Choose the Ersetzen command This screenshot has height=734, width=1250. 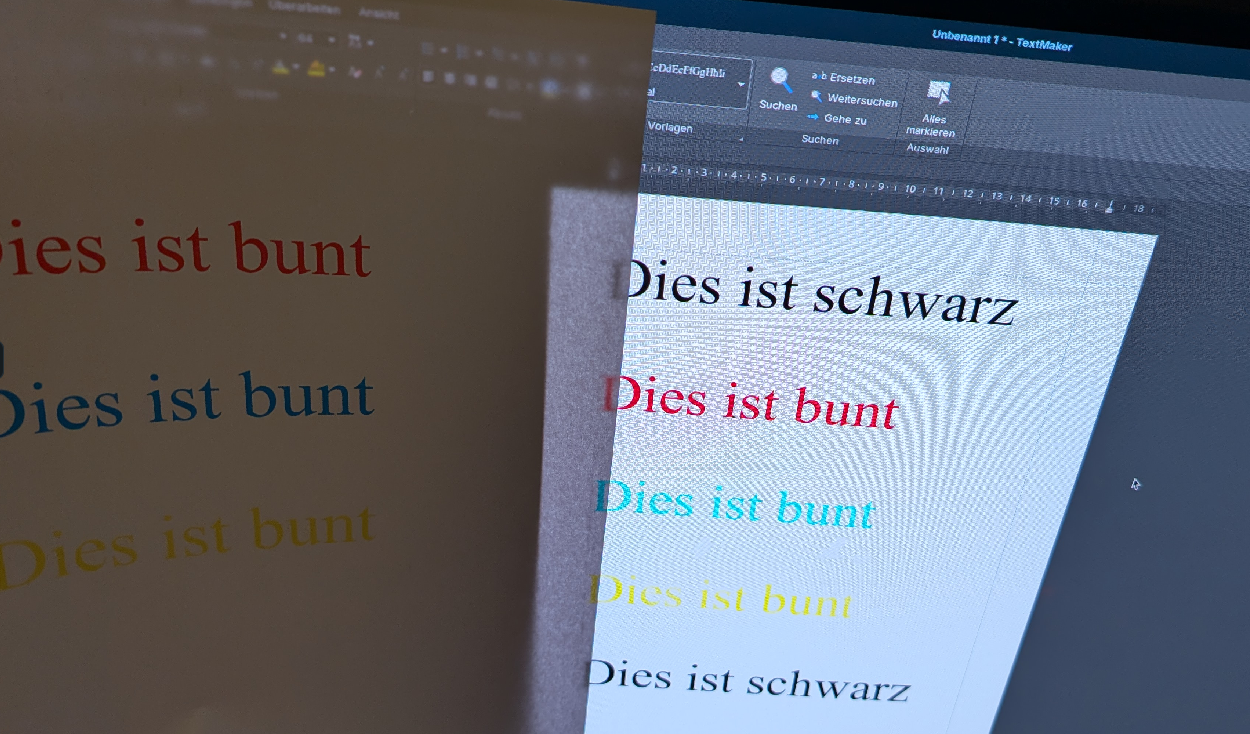(843, 79)
